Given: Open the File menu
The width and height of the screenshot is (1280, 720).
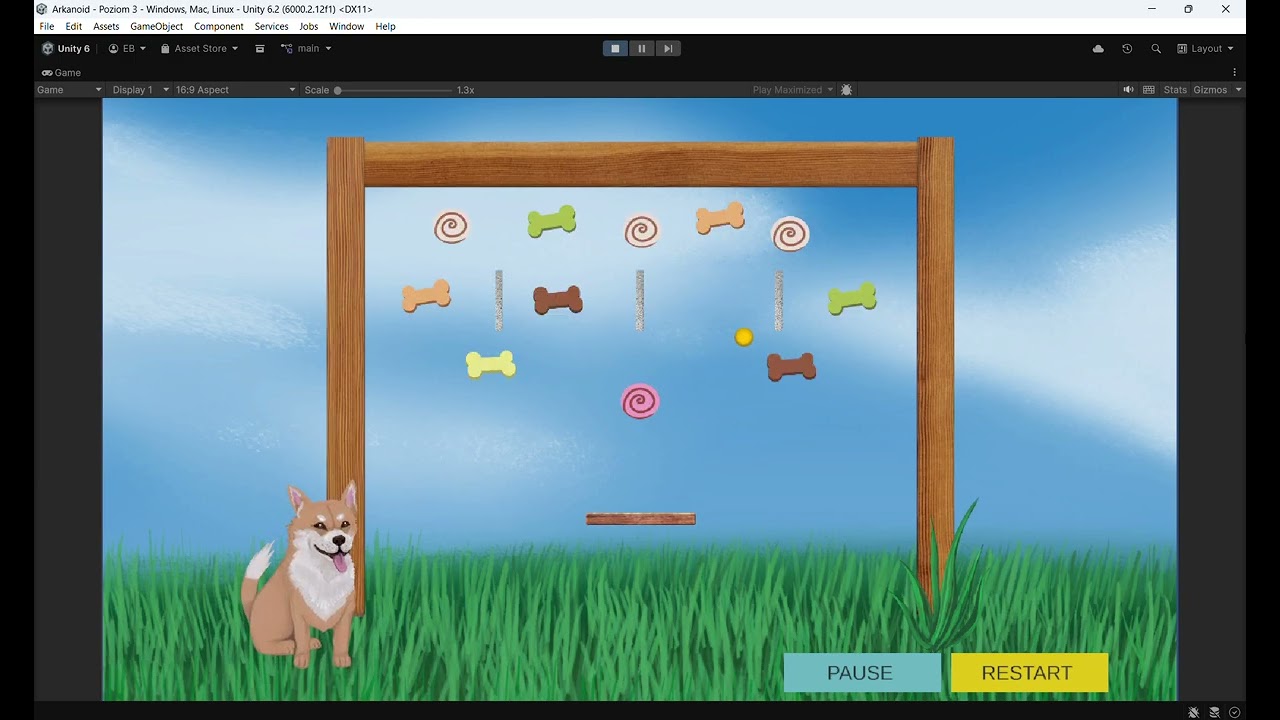Looking at the screenshot, I should pyautogui.click(x=47, y=26).
